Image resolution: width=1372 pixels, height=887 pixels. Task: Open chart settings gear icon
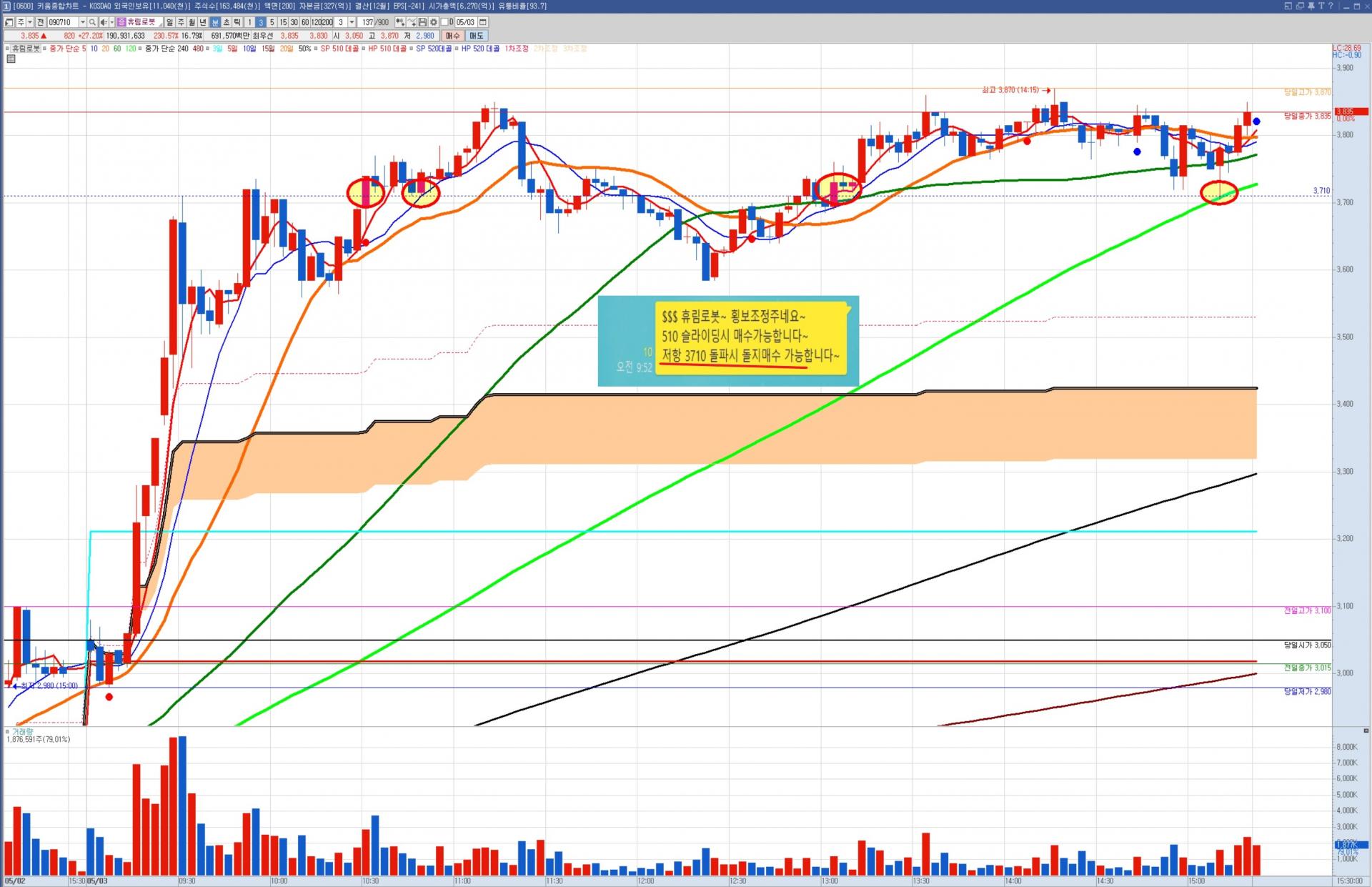click(x=433, y=22)
